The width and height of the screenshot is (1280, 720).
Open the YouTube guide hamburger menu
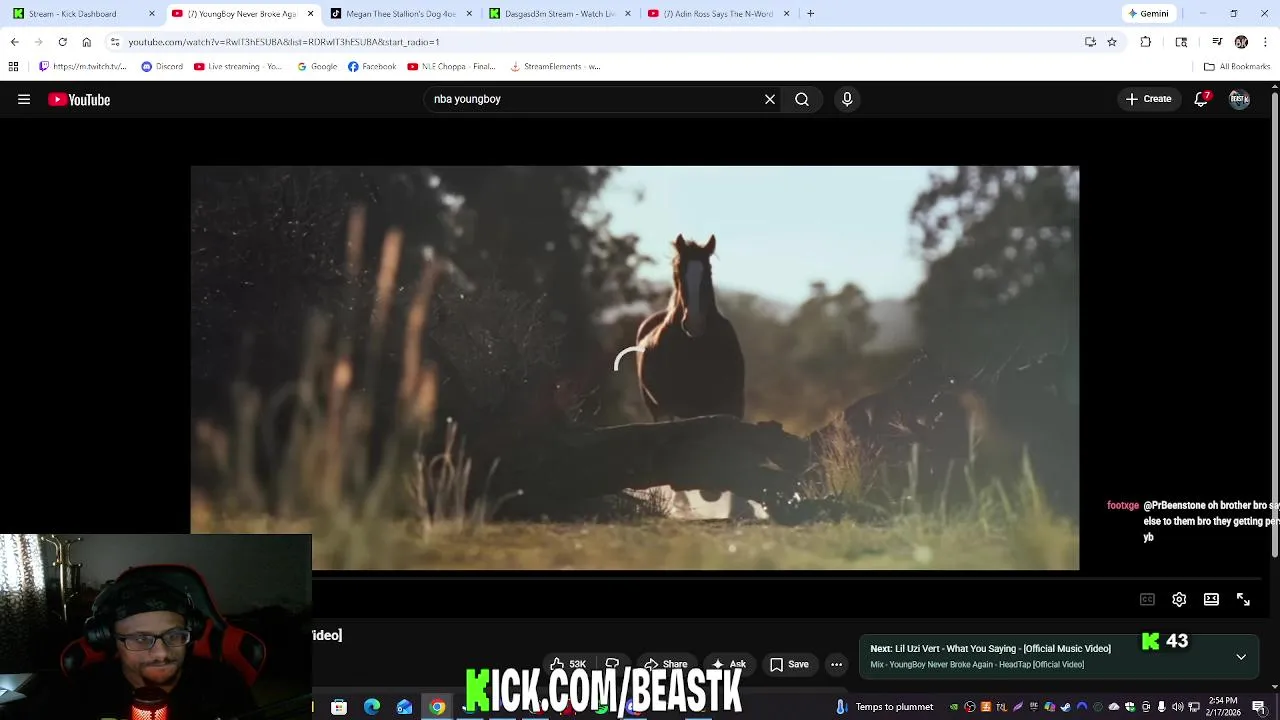(x=24, y=99)
